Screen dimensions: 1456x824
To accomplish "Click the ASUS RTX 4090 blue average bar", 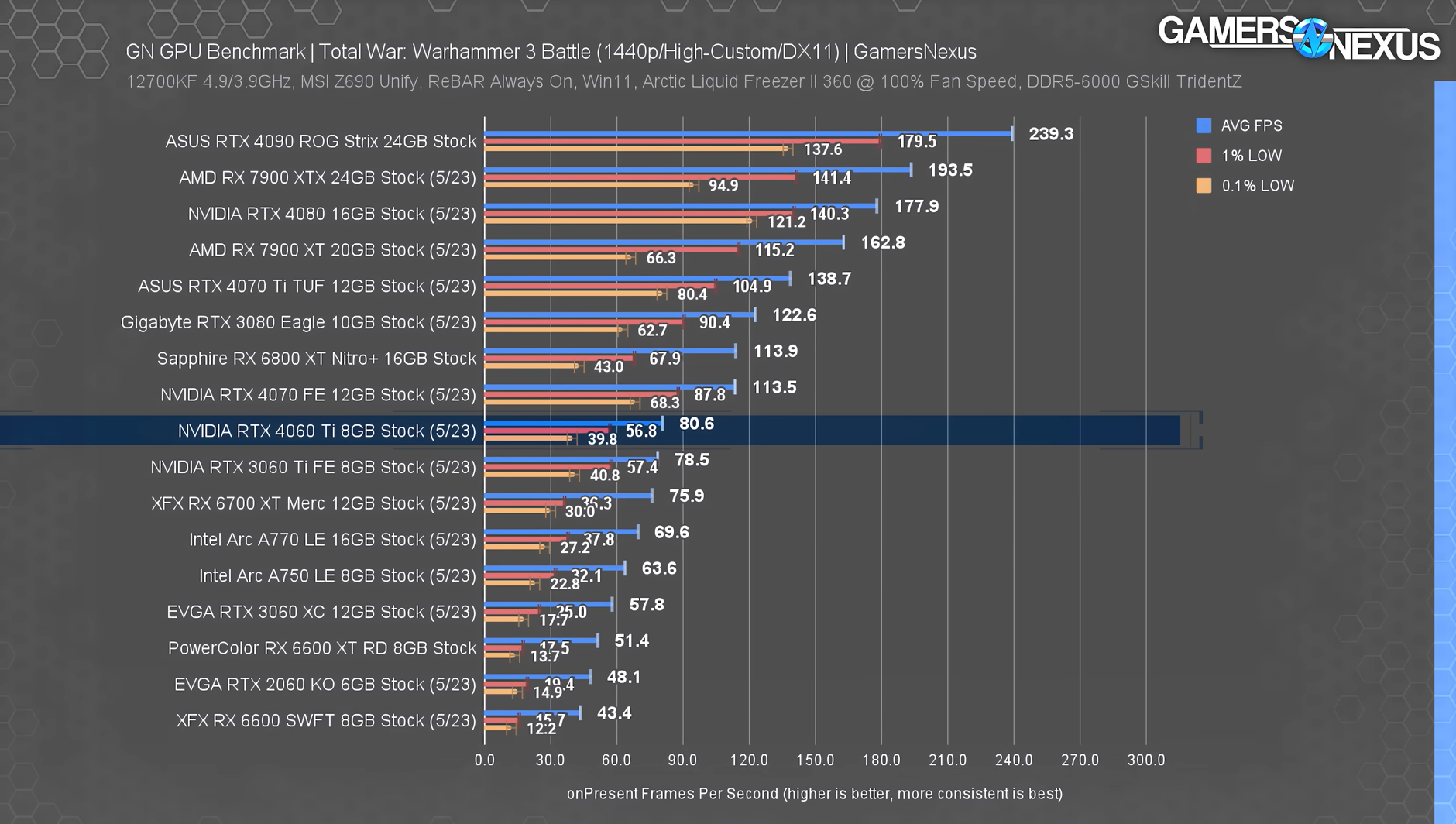I will 748,134.
